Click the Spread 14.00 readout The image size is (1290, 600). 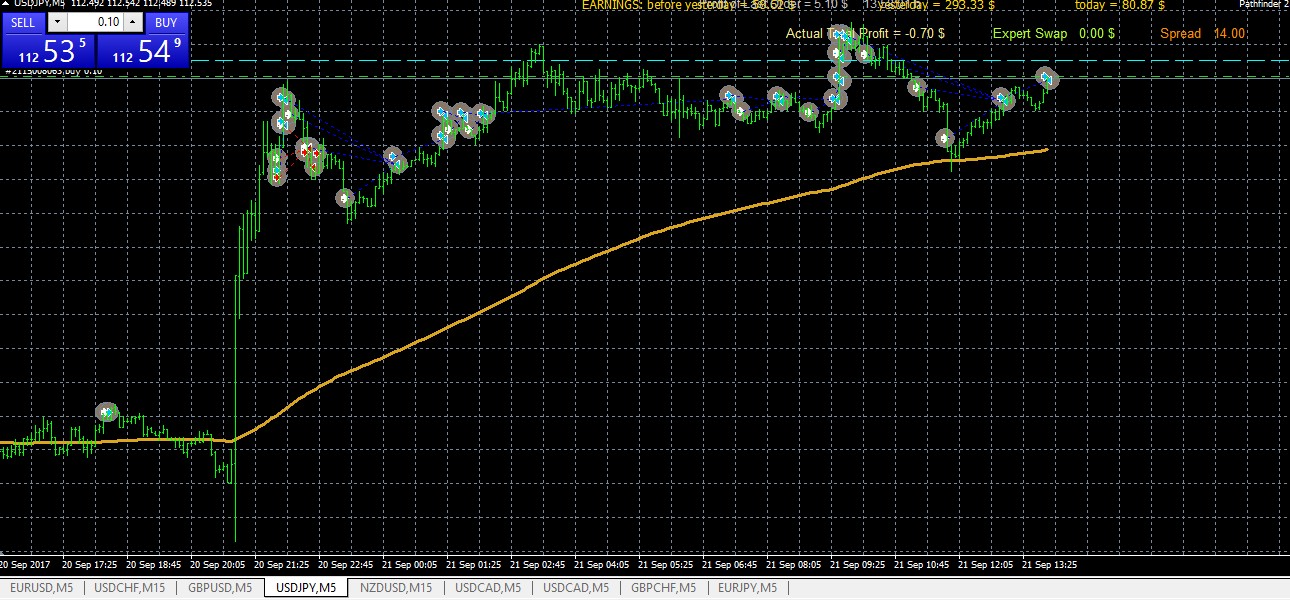click(1203, 33)
